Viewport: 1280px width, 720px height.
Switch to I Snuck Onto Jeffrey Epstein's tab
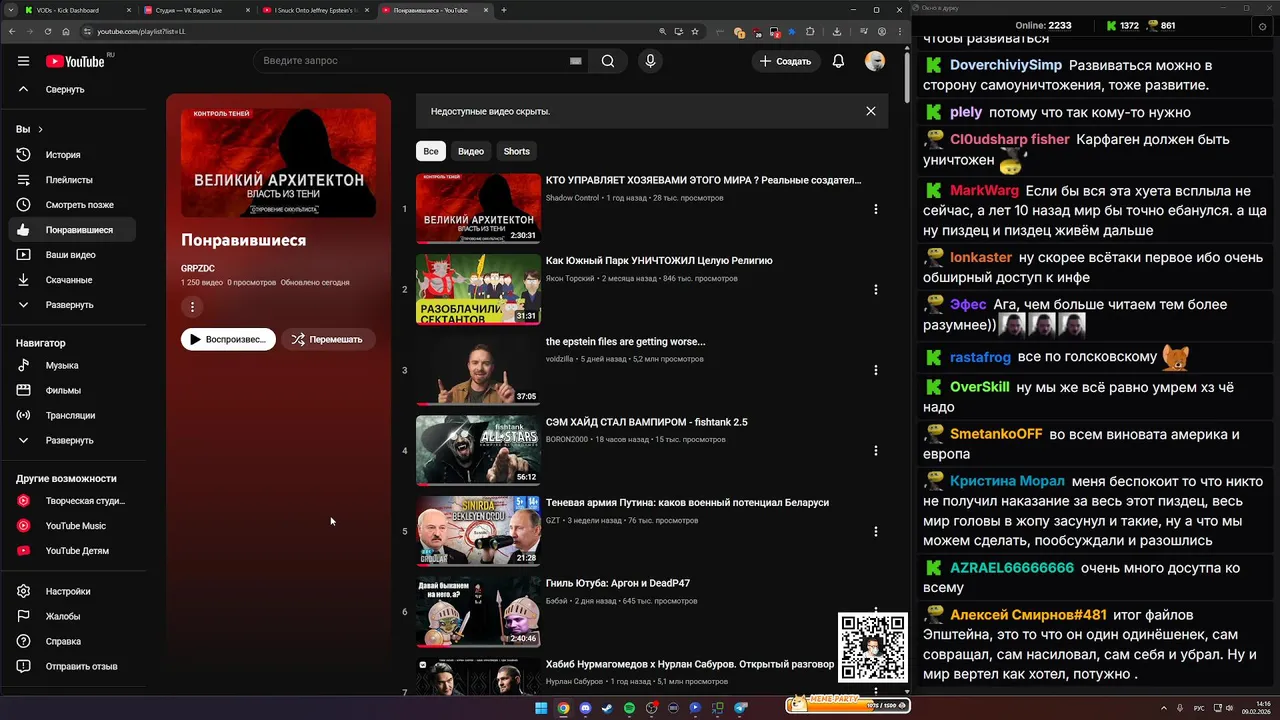coord(315,10)
